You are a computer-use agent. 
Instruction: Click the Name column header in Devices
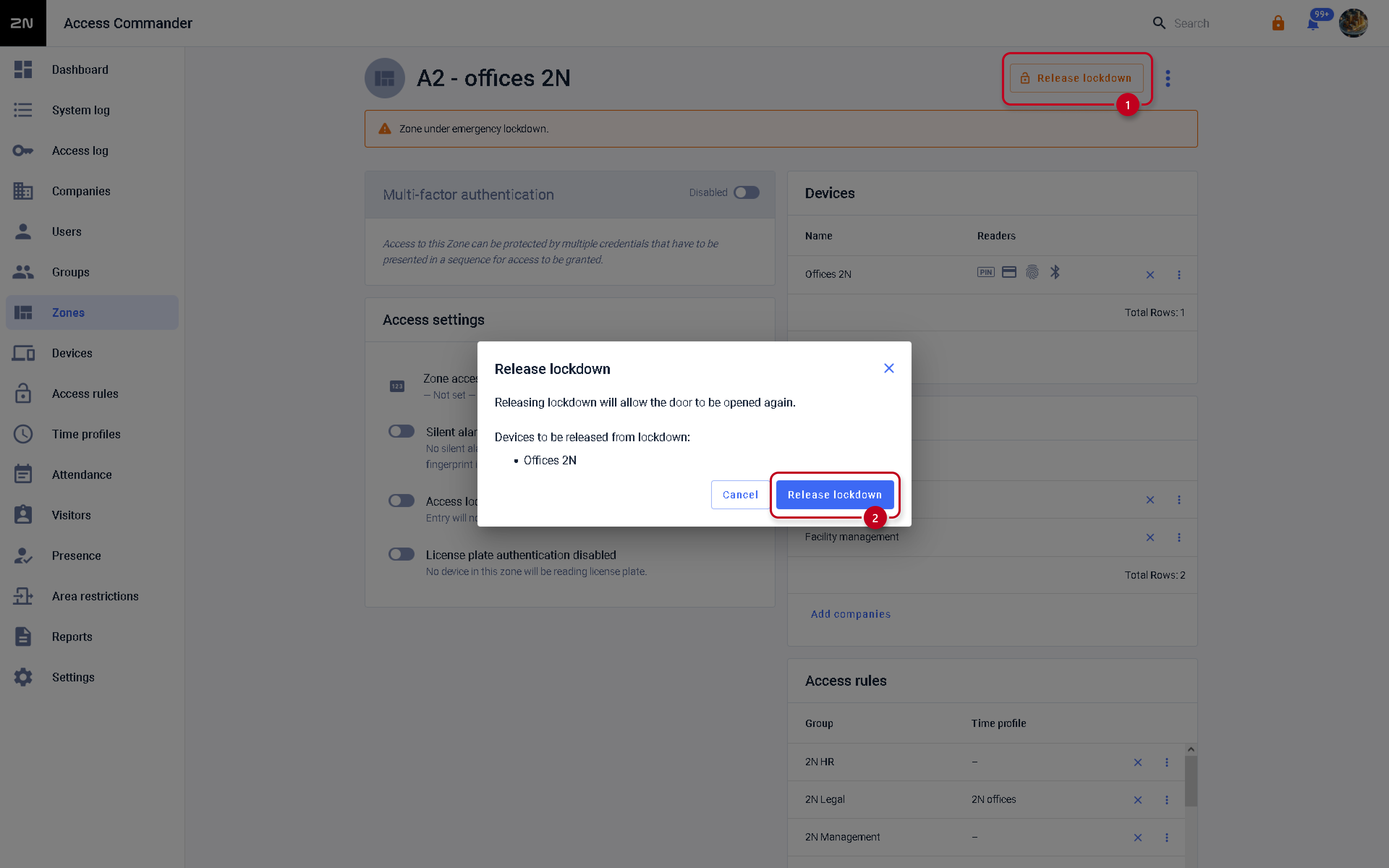[819, 236]
